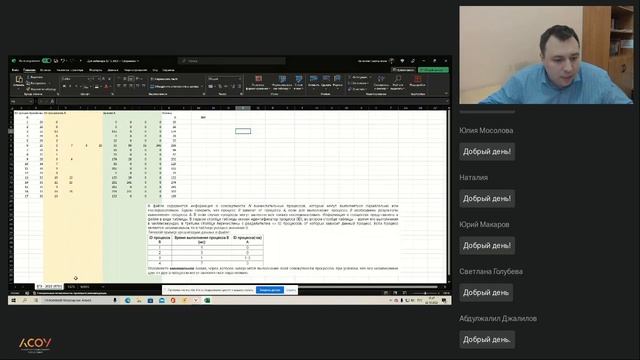The width and height of the screenshot is (640, 360).
Task: Click the Insert Function fx icon
Action: coord(52,101)
